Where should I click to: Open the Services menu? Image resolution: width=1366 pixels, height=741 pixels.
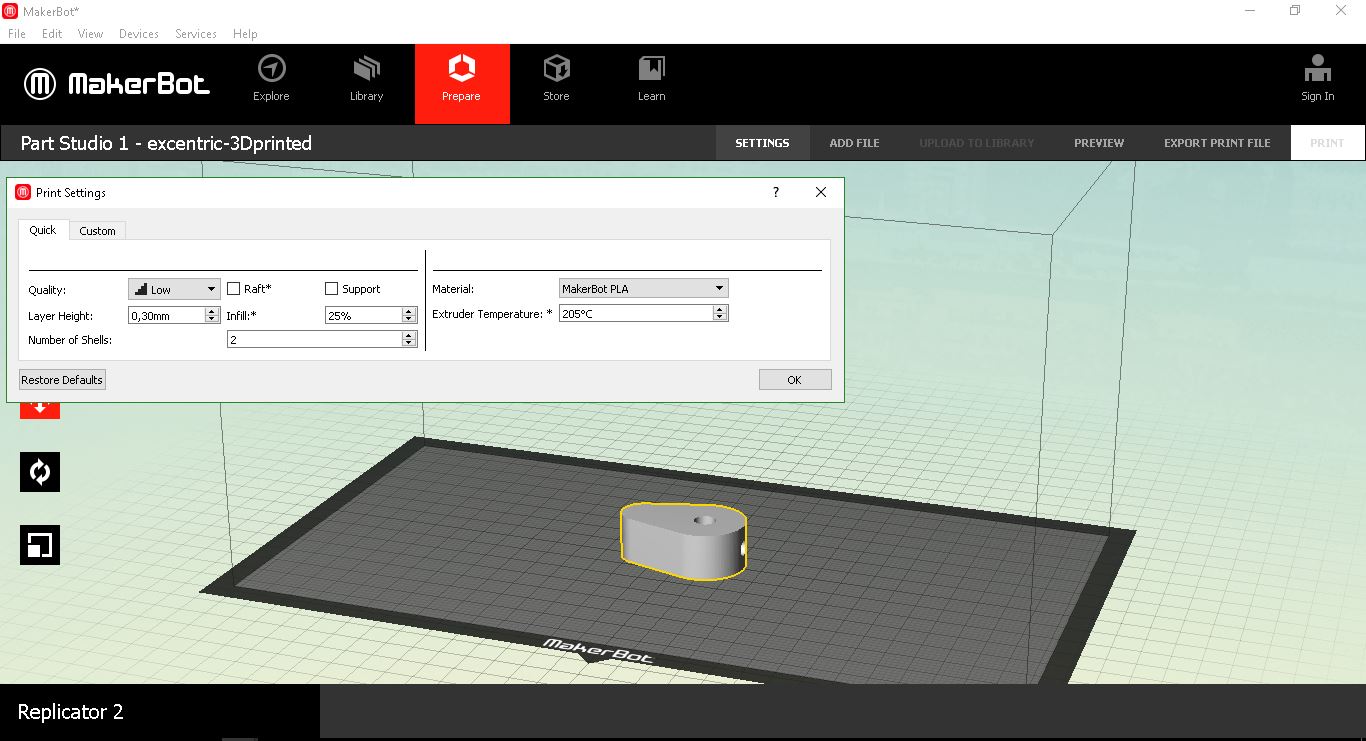click(196, 33)
